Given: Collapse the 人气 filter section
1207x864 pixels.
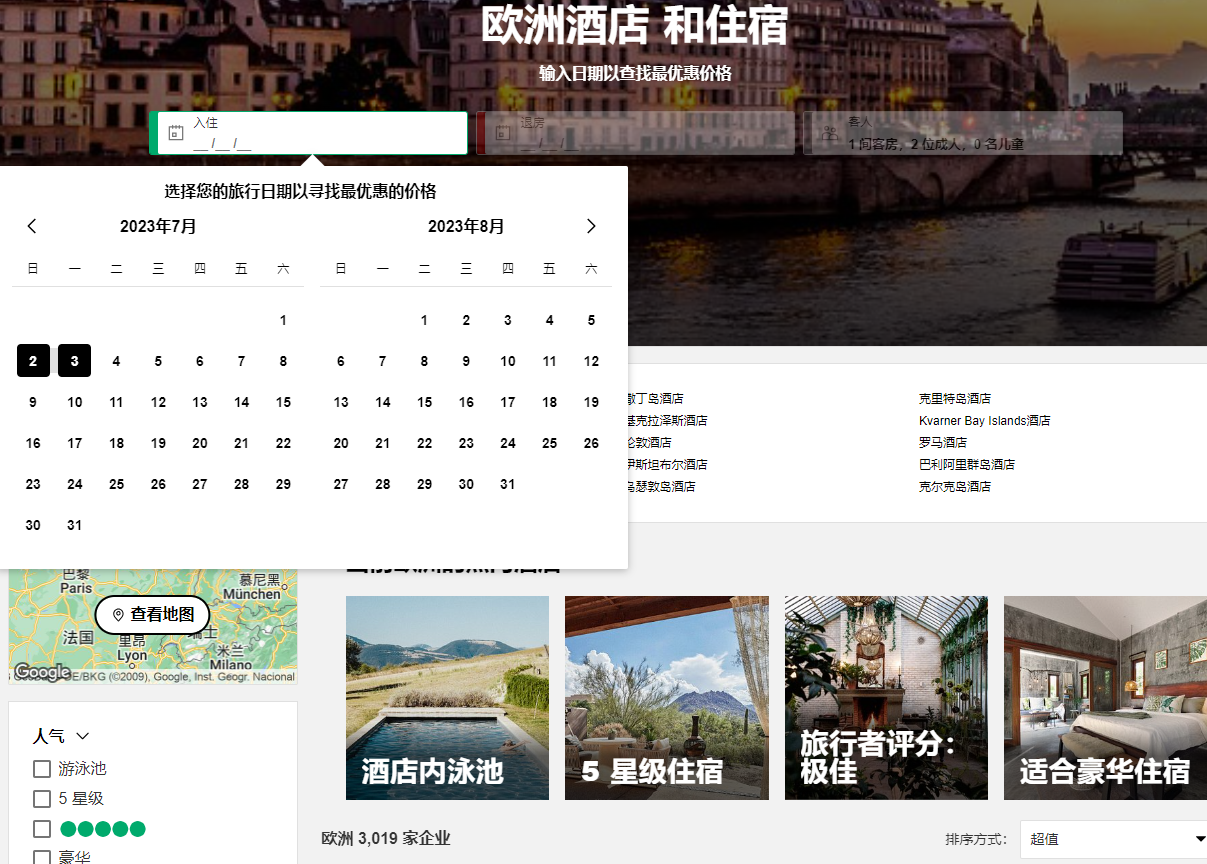Looking at the screenshot, I should pos(82,736).
